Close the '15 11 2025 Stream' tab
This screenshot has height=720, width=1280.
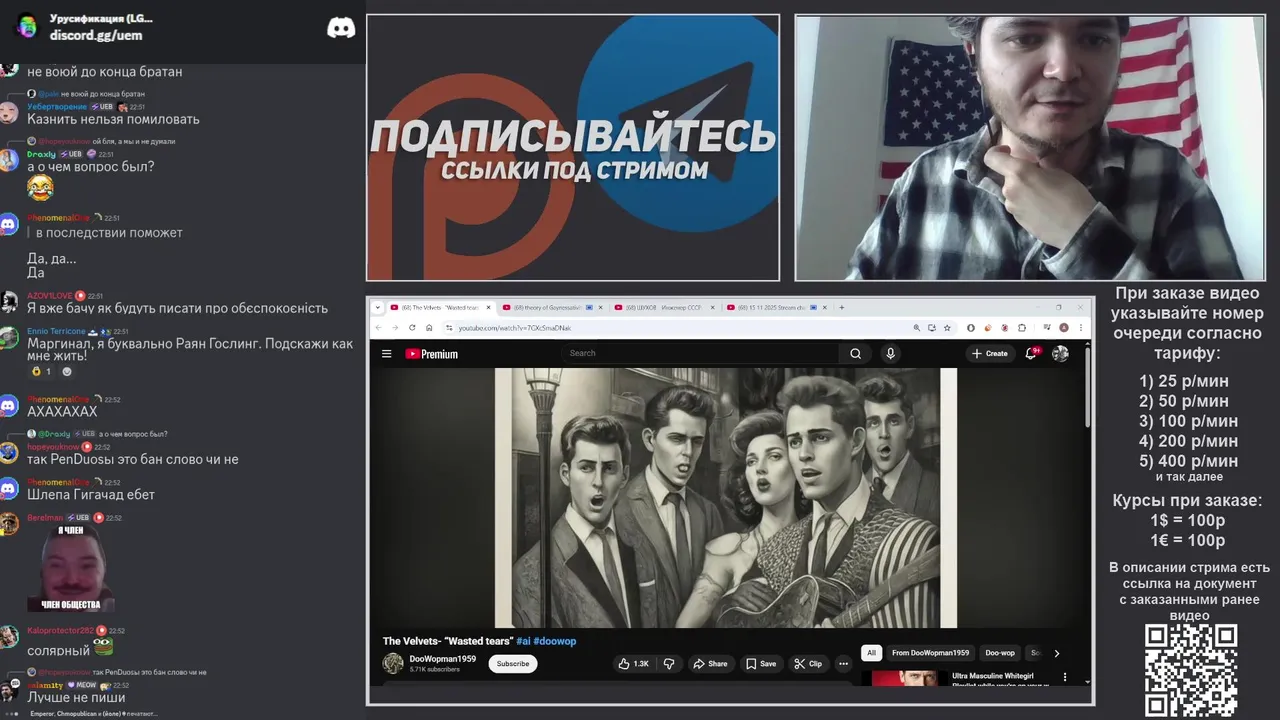click(x=826, y=307)
